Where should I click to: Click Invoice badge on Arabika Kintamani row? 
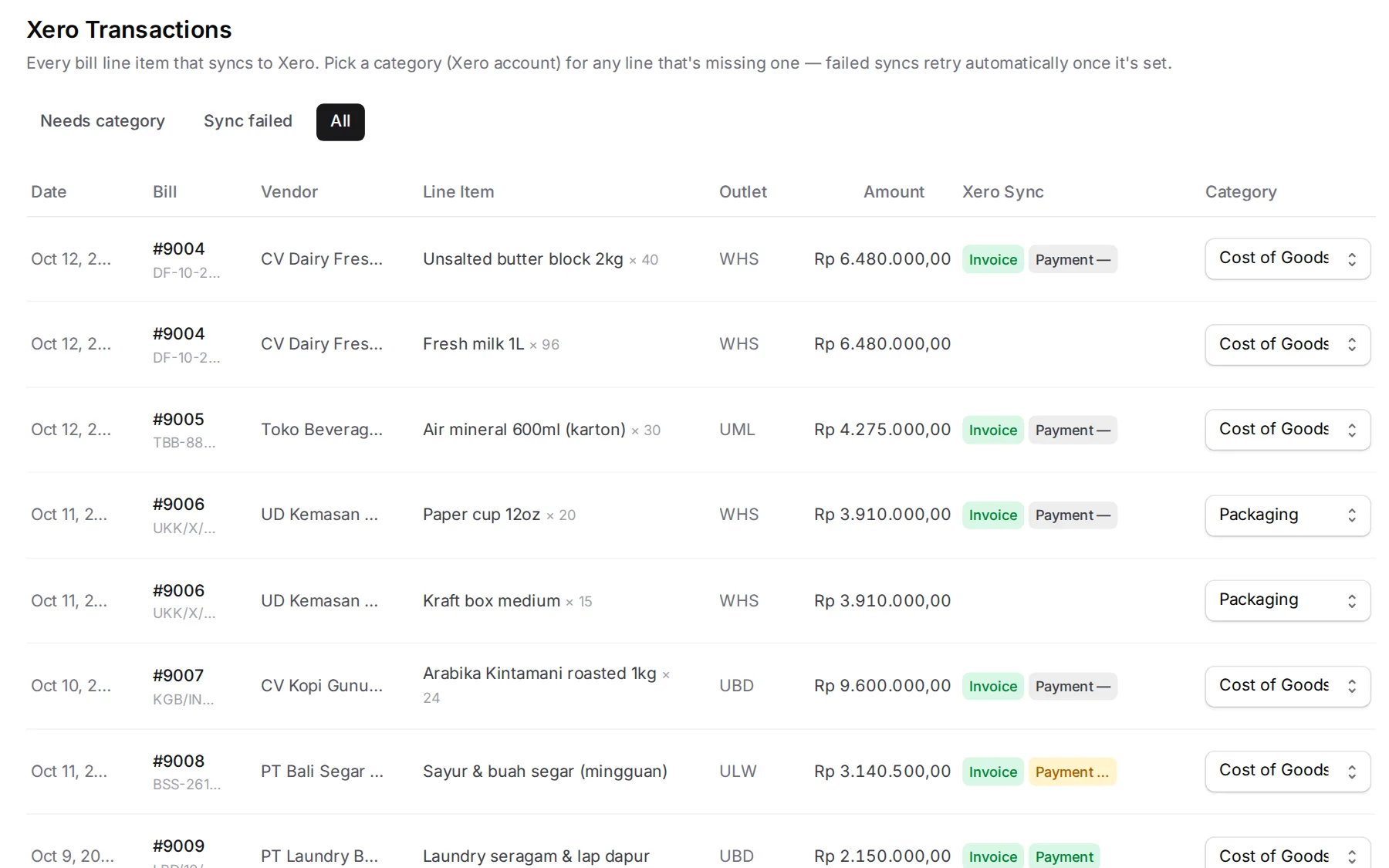(x=993, y=687)
